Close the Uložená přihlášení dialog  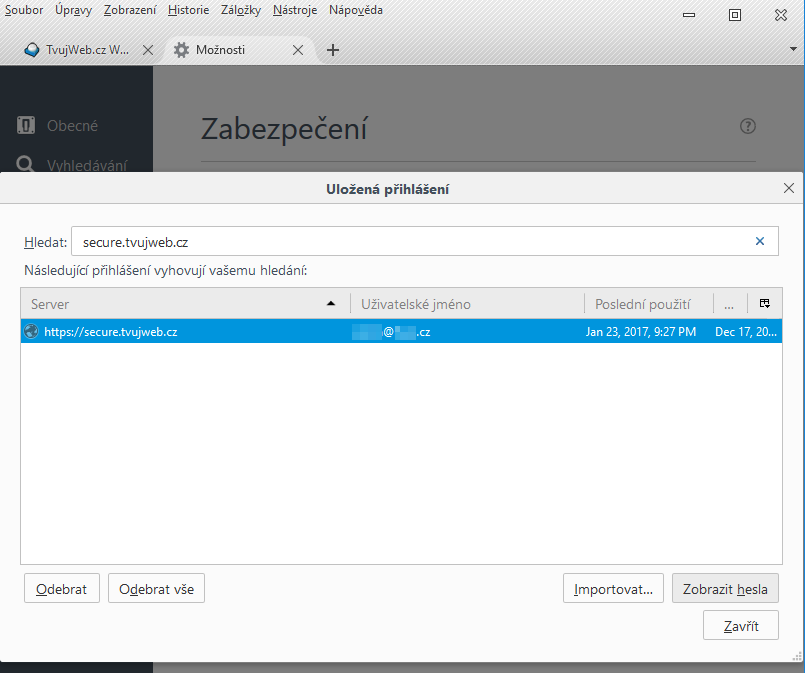coord(788,188)
